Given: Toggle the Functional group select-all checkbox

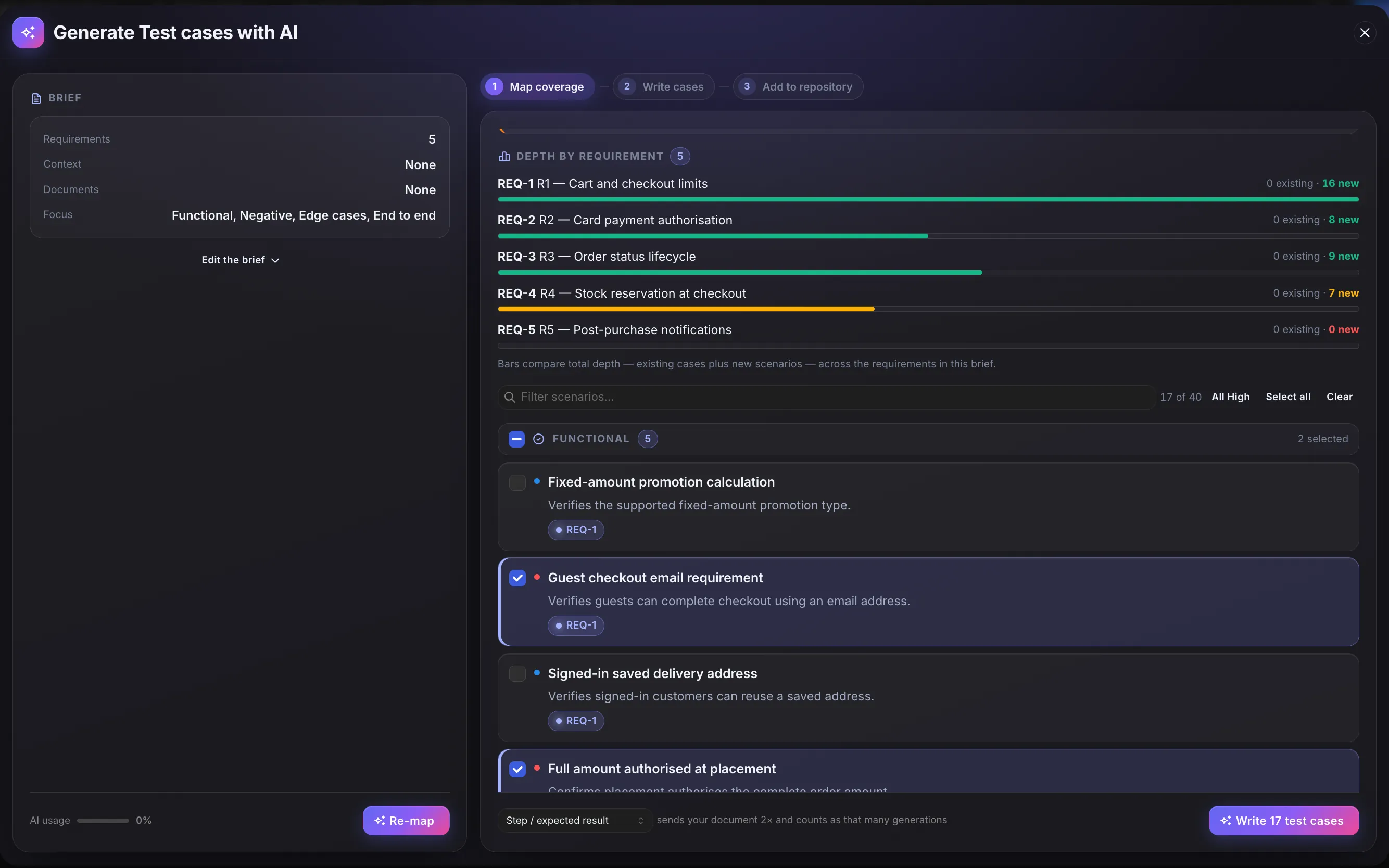Looking at the screenshot, I should point(516,439).
